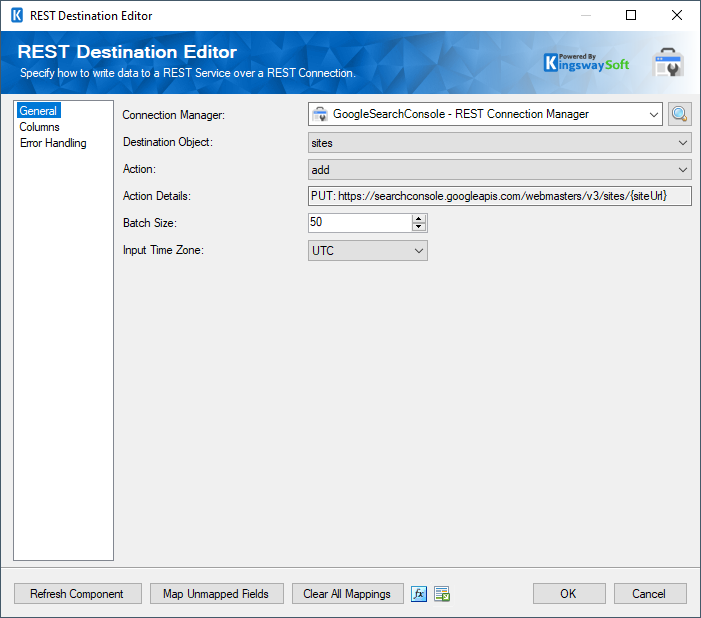Click the Batch Size label
This screenshot has height=618, width=701.
click(x=150, y=223)
